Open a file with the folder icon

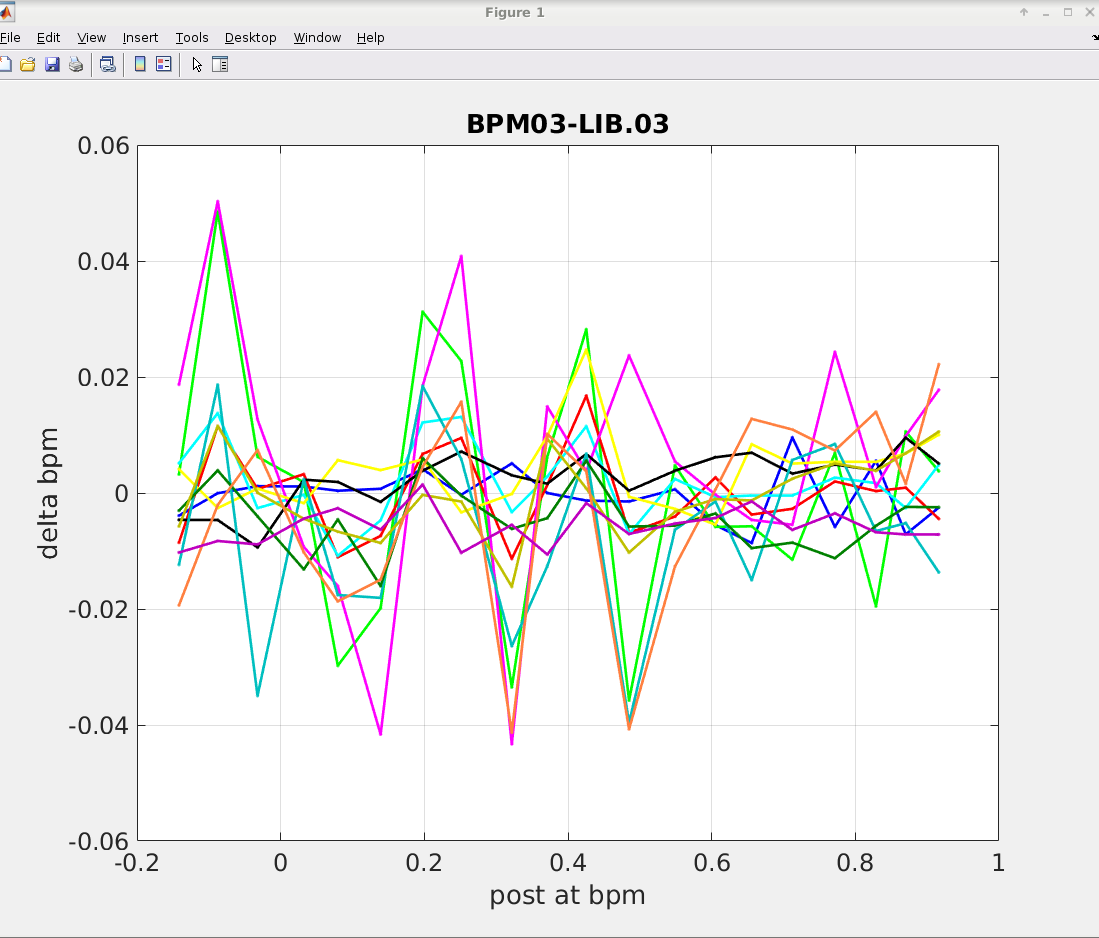[28, 65]
